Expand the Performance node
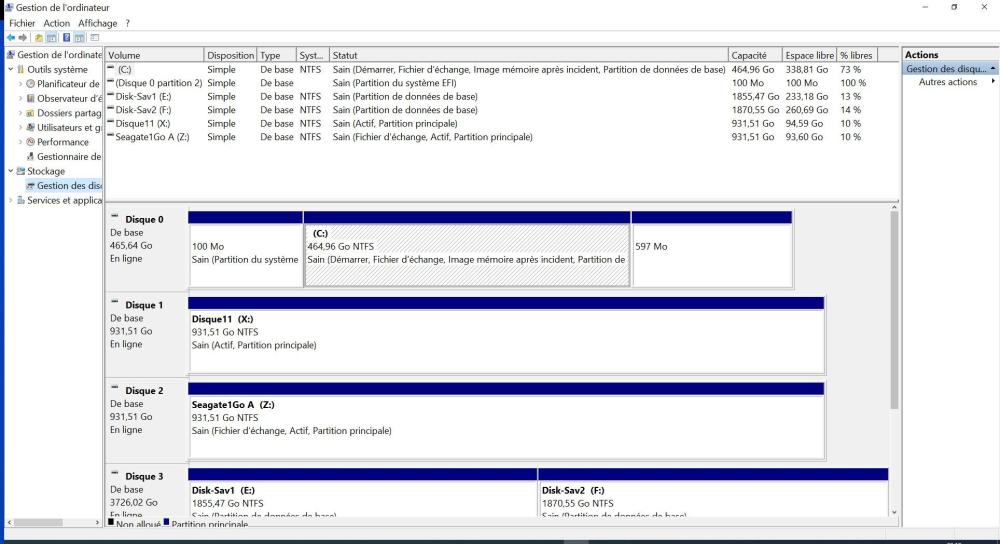Image resolution: width=1000 pixels, height=544 pixels. (x=20, y=142)
